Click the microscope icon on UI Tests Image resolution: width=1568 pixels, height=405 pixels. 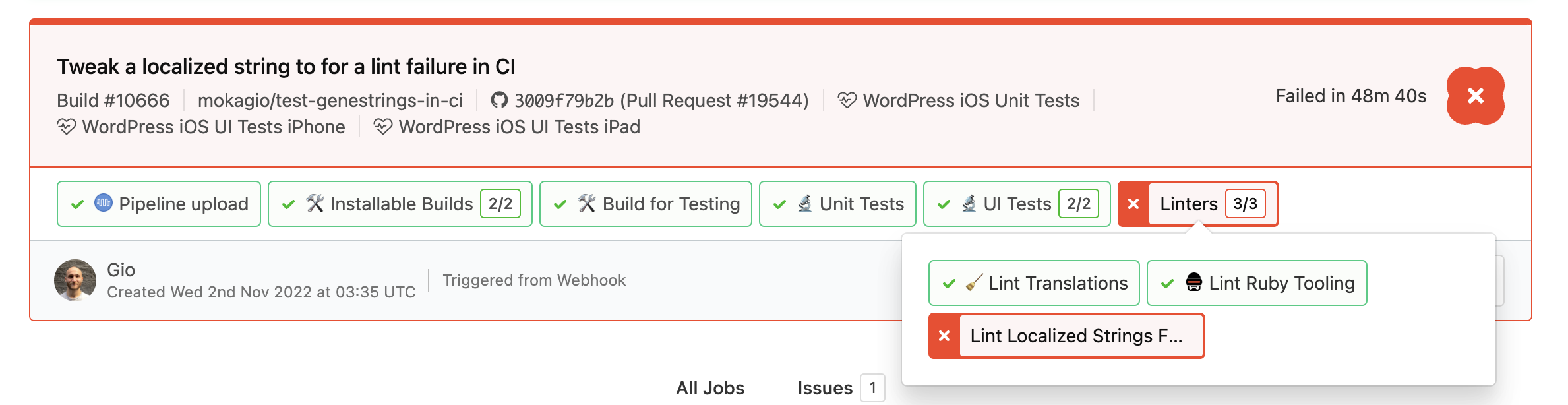click(x=969, y=203)
